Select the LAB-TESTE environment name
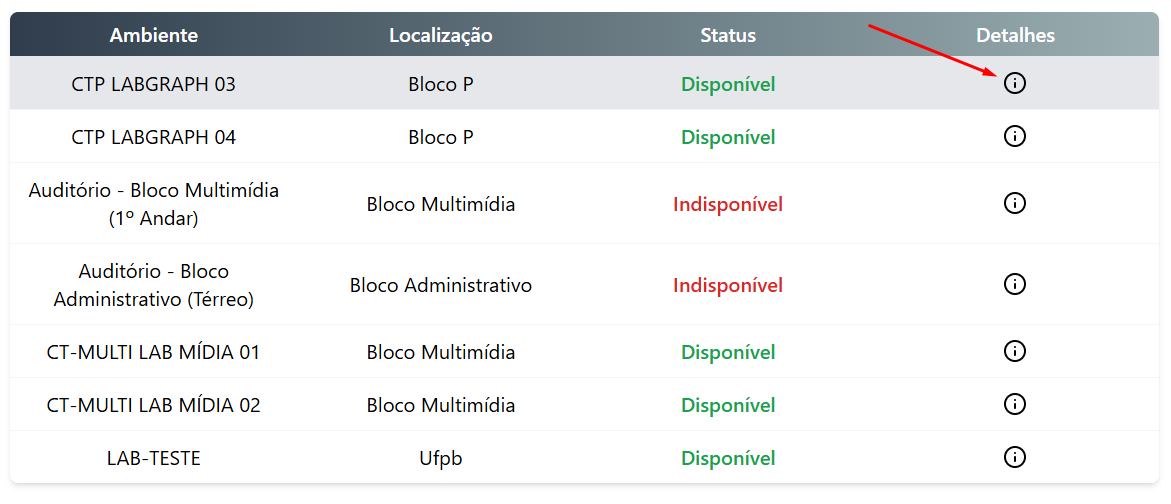This screenshot has width=1171, height=504. (x=154, y=458)
